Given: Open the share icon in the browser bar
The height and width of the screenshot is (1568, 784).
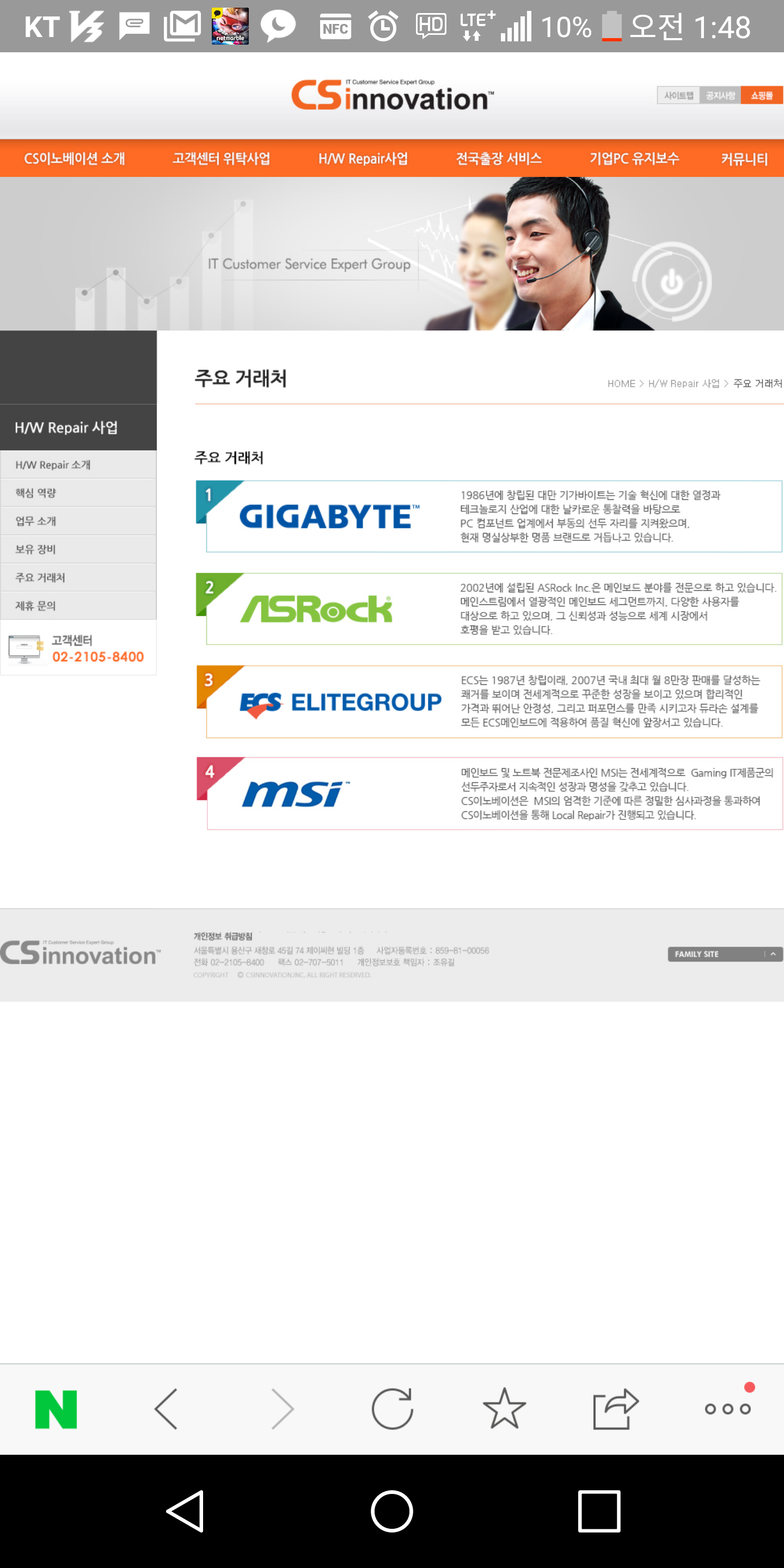Looking at the screenshot, I should pyautogui.click(x=615, y=1408).
